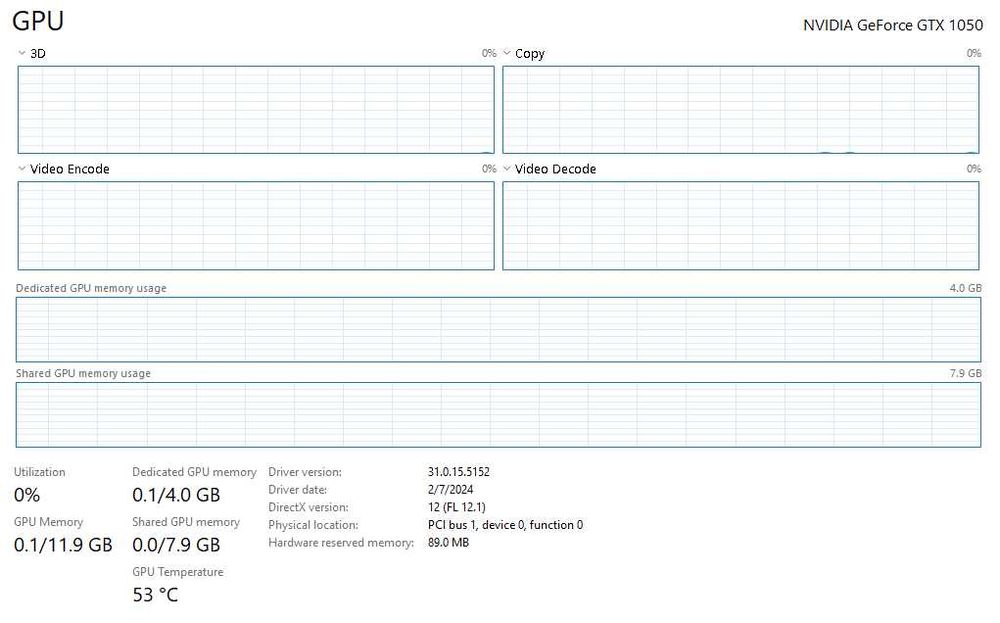1000x623 pixels.
Task: Select the Video Decode graph area
Action: pos(741,226)
